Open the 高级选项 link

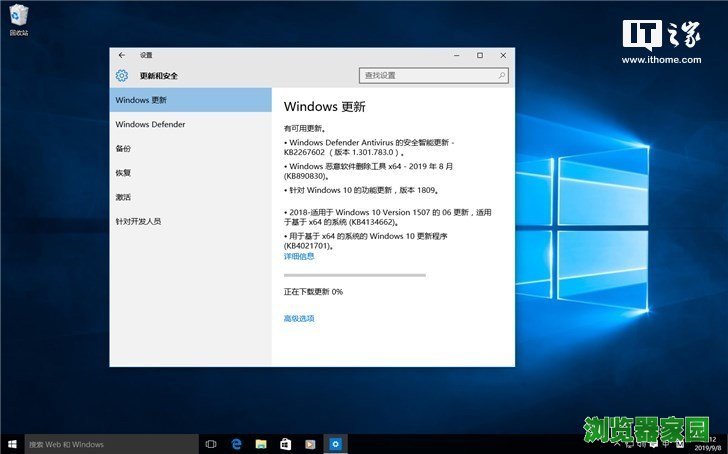(x=299, y=318)
